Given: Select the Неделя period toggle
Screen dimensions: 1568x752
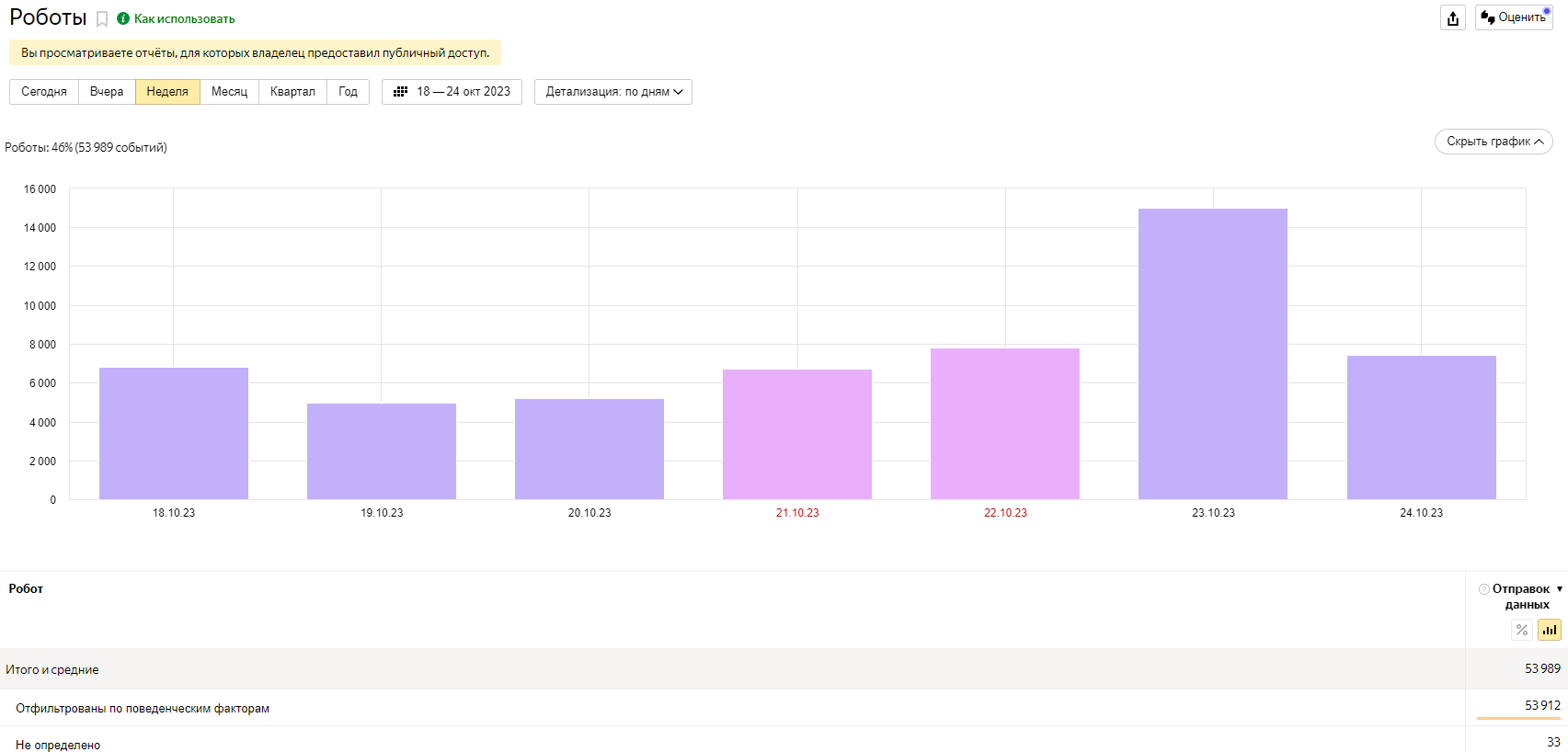Looking at the screenshot, I should point(167,92).
